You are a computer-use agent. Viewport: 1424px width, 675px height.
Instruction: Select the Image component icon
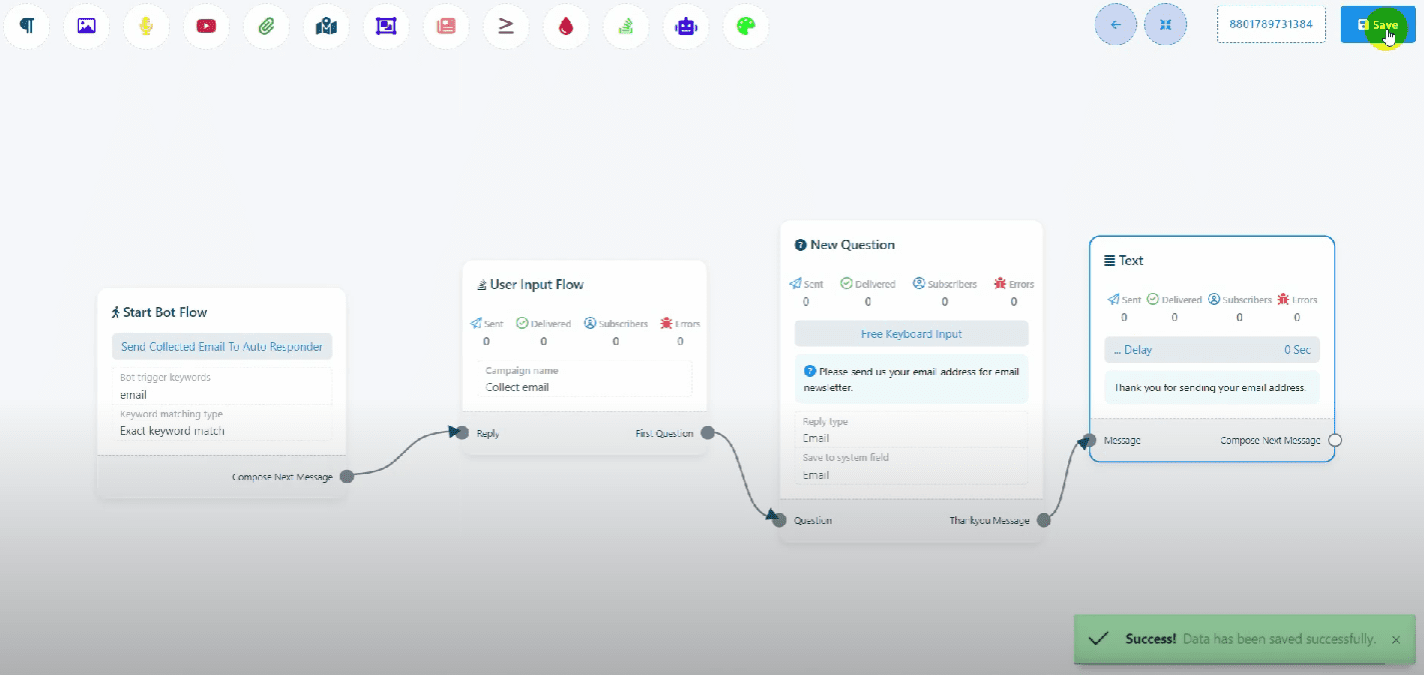click(87, 26)
